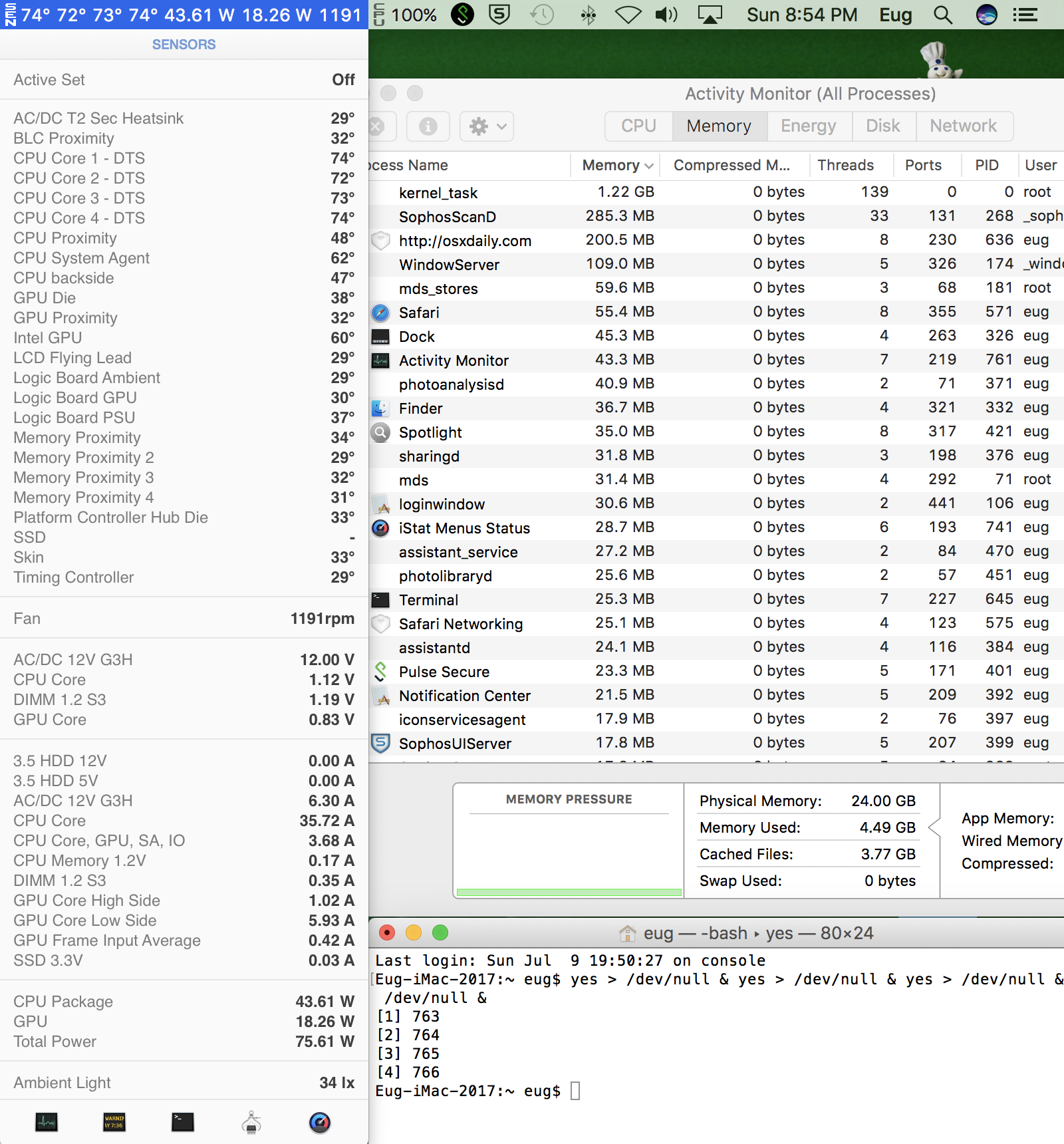Image resolution: width=1064 pixels, height=1144 pixels.
Task: Sort by the Memory column header
Action: [x=615, y=165]
